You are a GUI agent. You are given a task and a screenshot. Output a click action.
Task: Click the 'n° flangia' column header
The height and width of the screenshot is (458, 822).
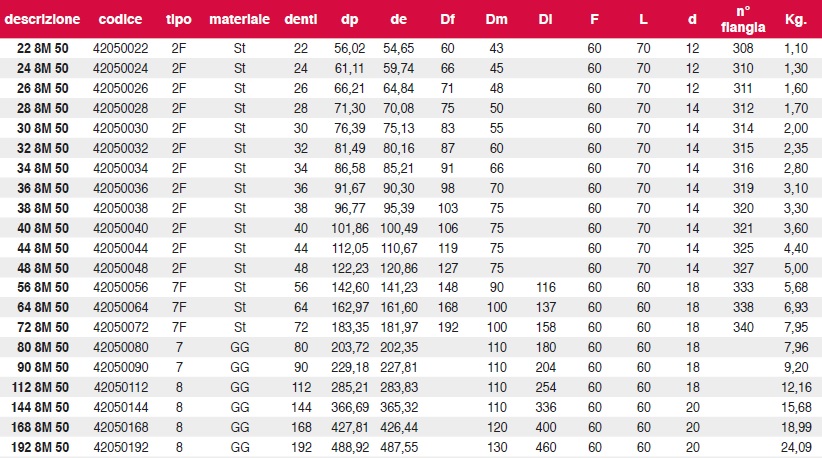coord(743,19)
